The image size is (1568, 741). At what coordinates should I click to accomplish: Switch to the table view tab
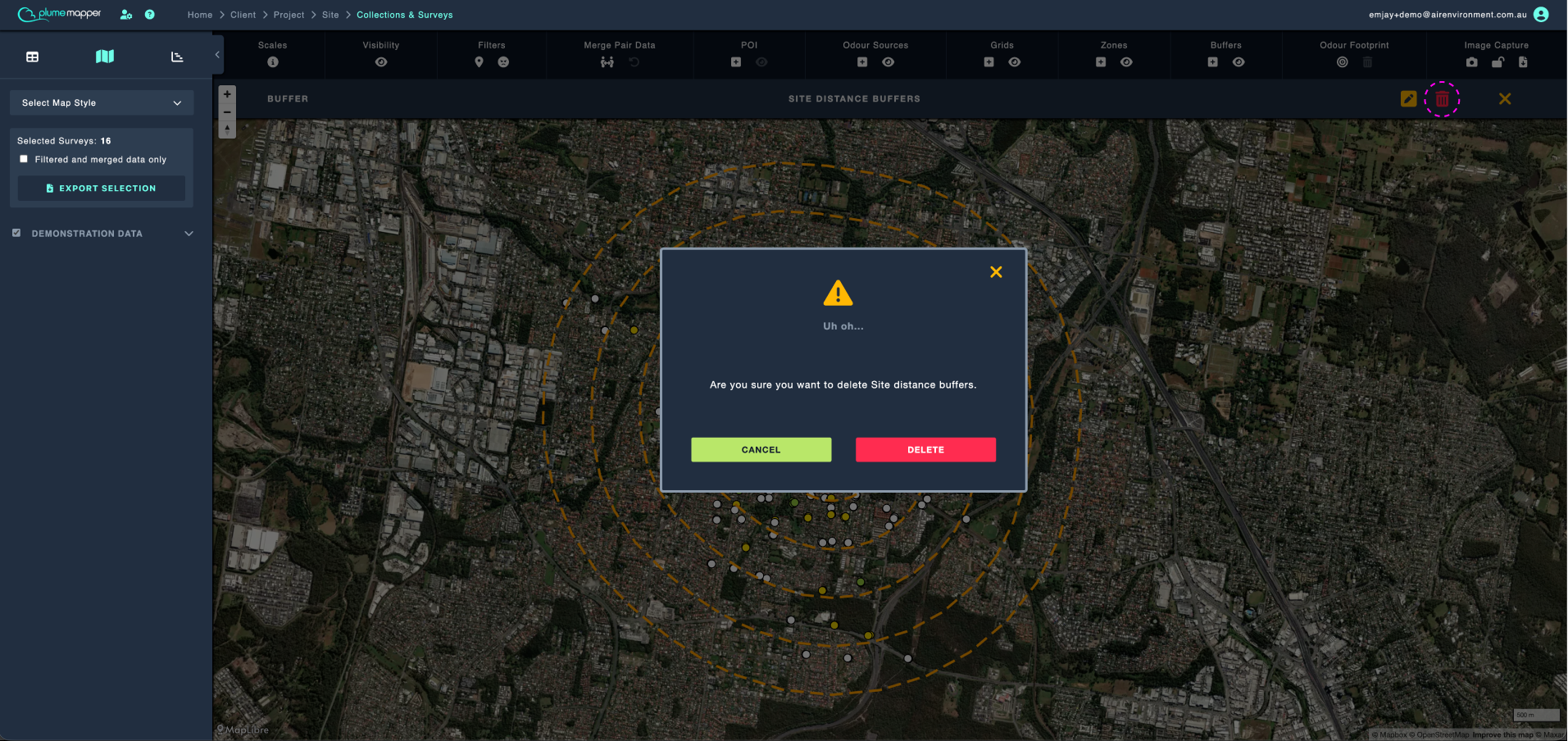tap(33, 57)
